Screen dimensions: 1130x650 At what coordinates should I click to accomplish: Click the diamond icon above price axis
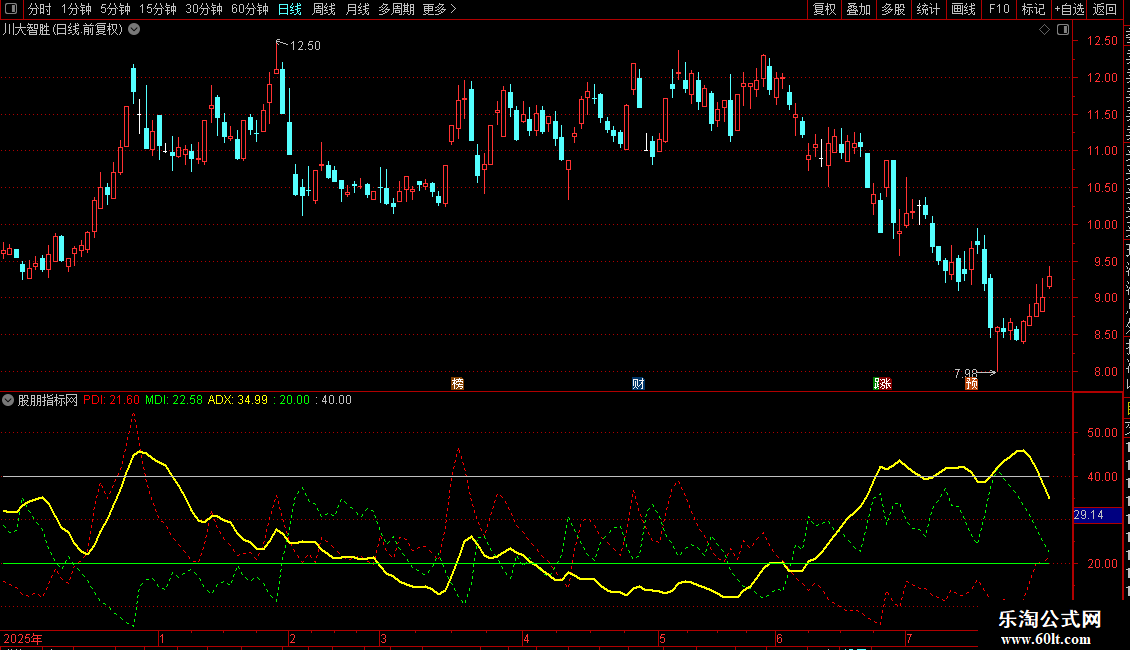[1044, 30]
